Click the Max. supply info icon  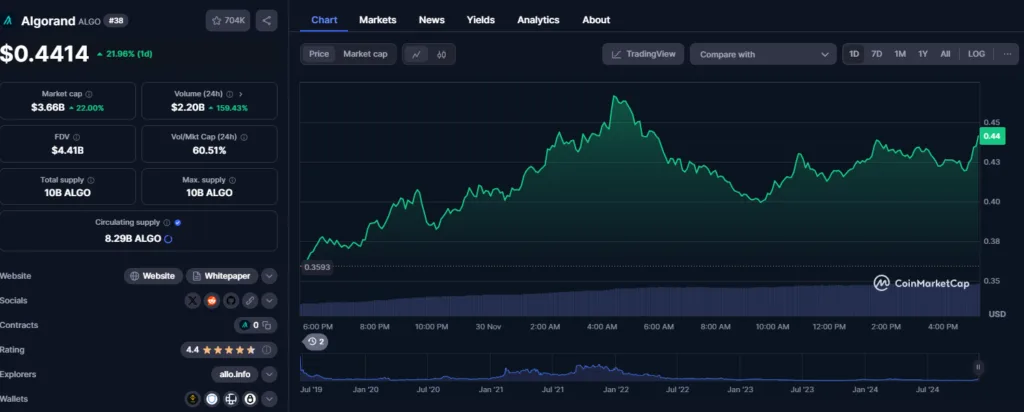pos(232,180)
